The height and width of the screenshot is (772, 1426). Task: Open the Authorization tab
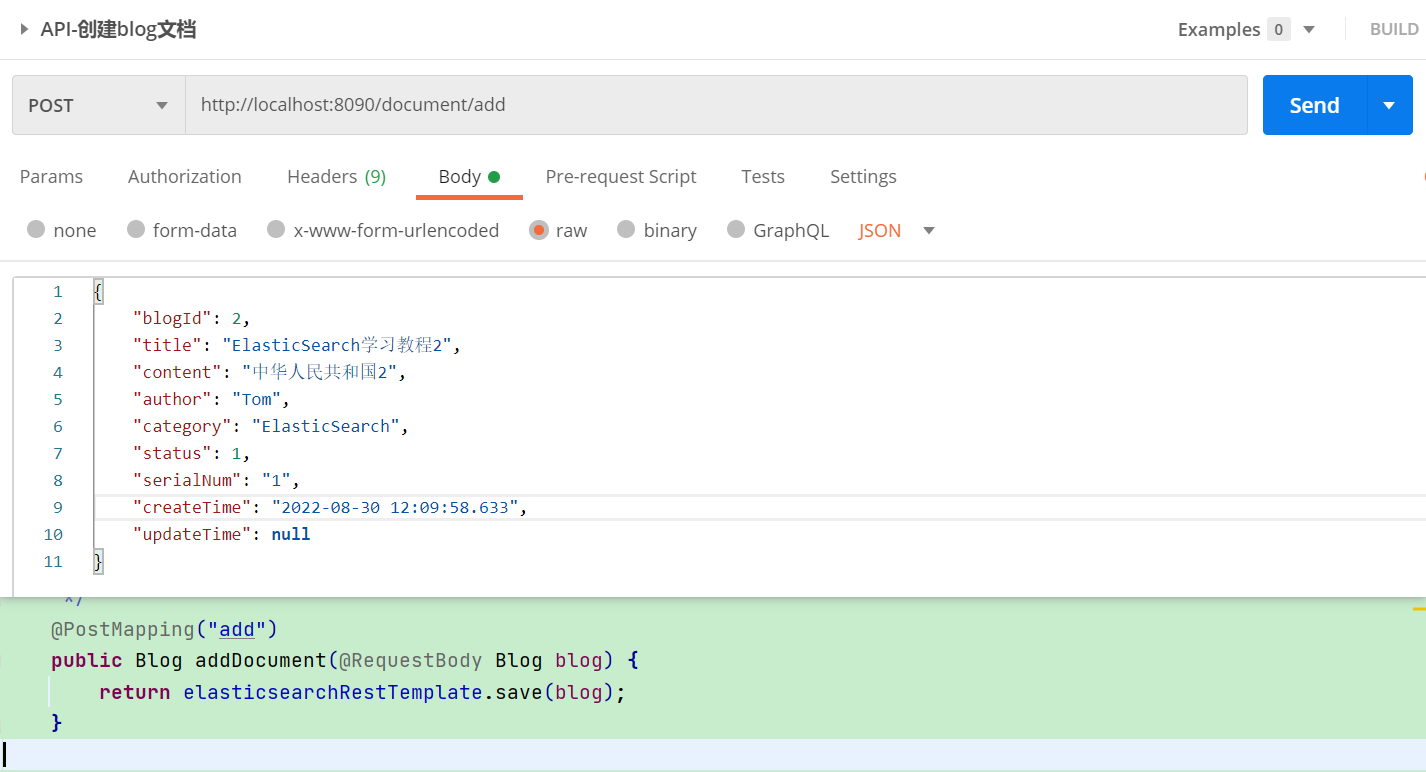185,176
